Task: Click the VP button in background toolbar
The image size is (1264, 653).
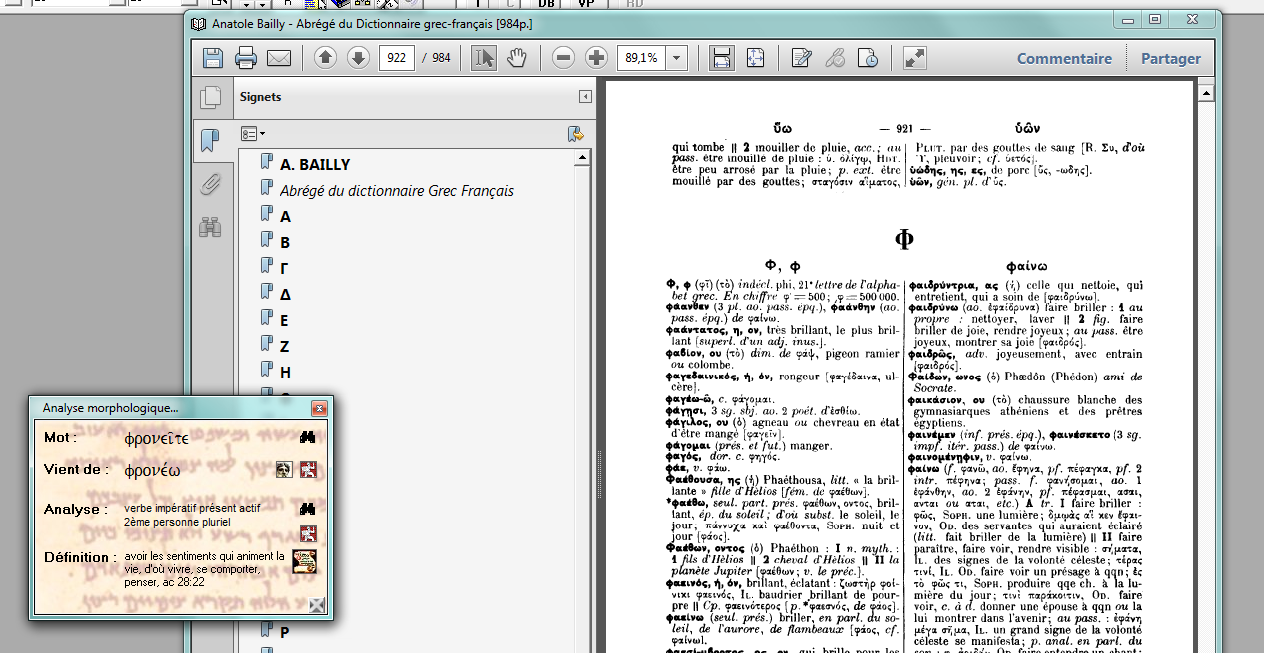Action: point(587,4)
